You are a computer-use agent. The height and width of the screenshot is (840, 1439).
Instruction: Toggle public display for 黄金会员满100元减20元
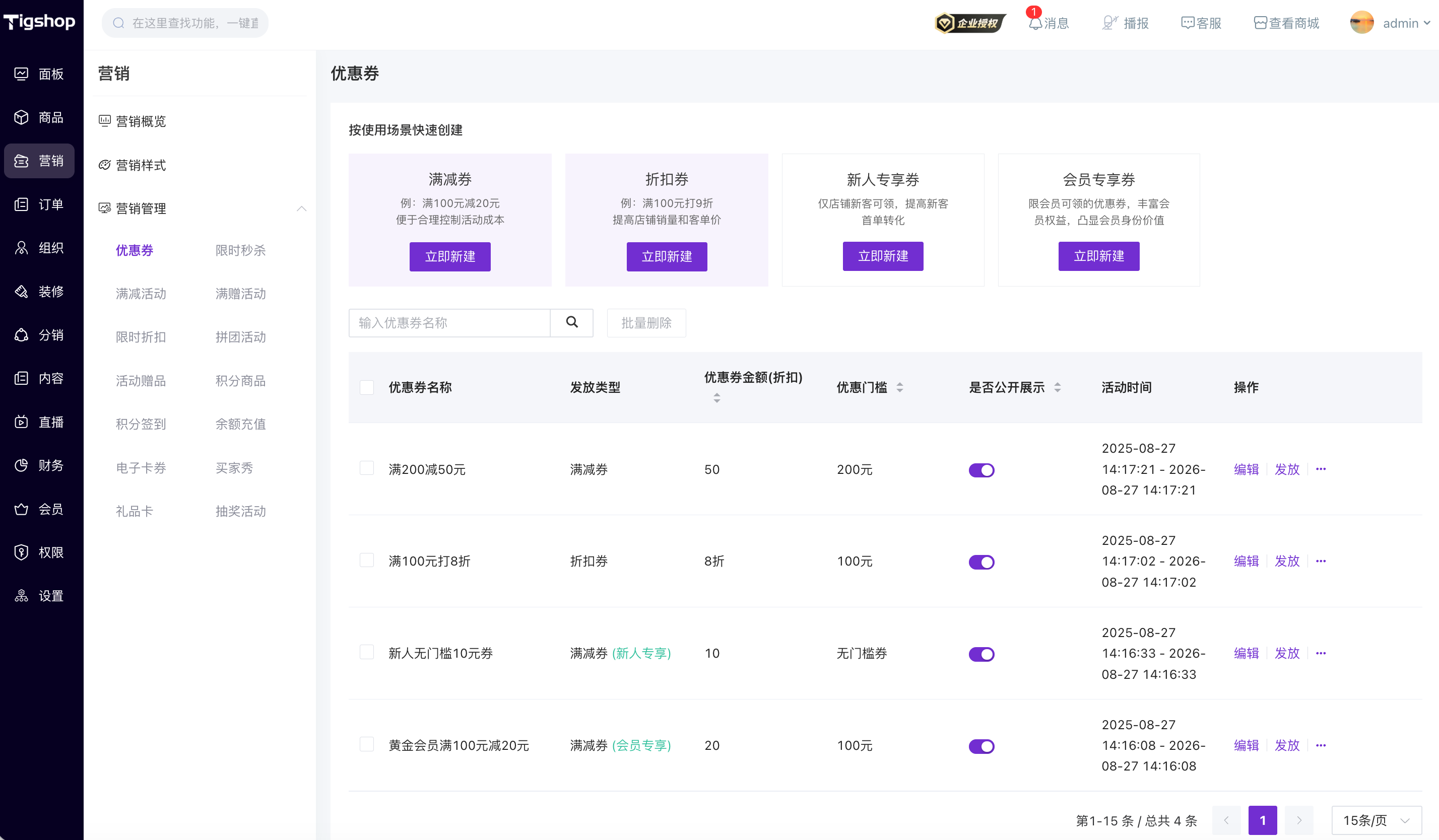(x=981, y=746)
